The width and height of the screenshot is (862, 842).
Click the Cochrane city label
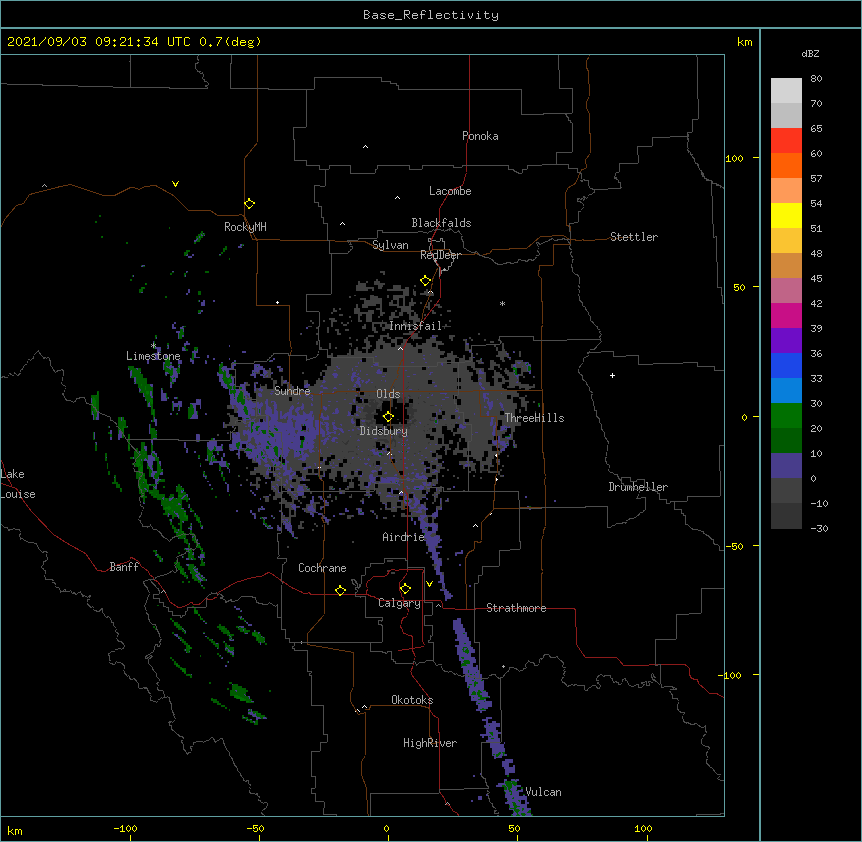(322, 568)
